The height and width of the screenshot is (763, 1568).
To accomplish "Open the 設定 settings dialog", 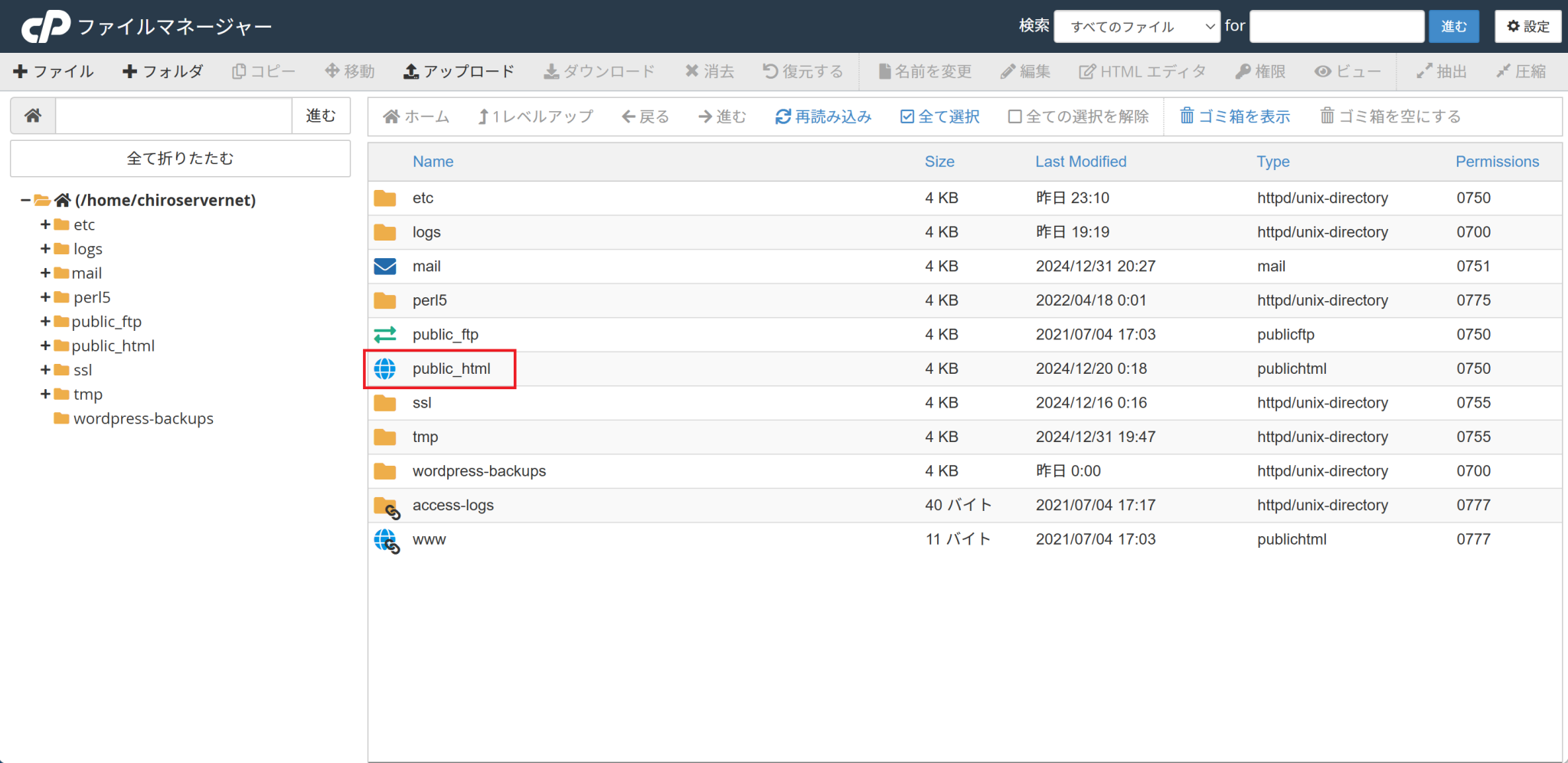I will [x=1527, y=25].
